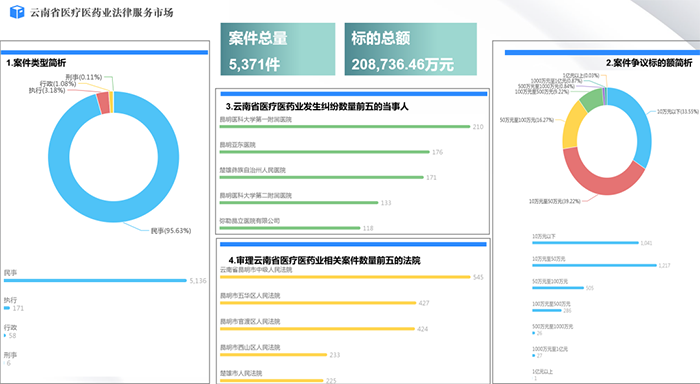Click the value 133 in party ranking

(386, 203)
